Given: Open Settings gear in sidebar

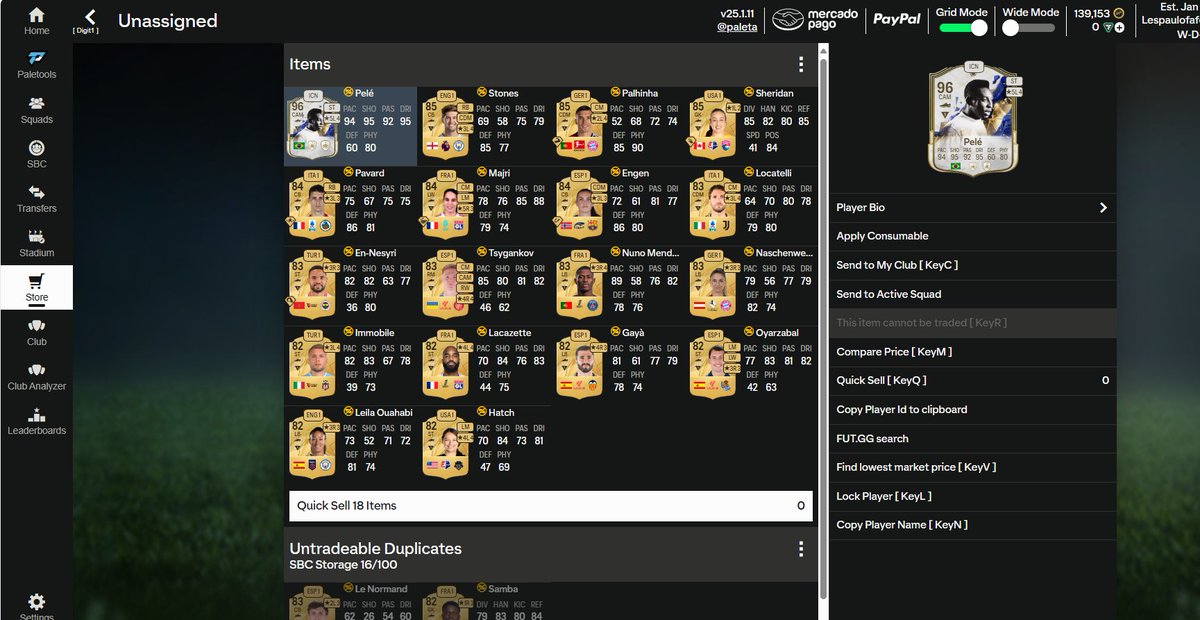Looking at the screenshot, I should (36, 605).
